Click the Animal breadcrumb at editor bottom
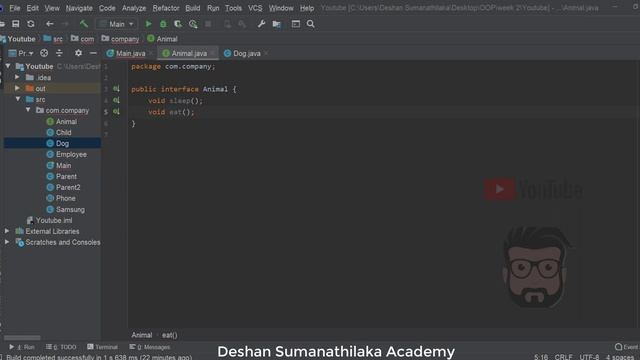 (142, 335)
